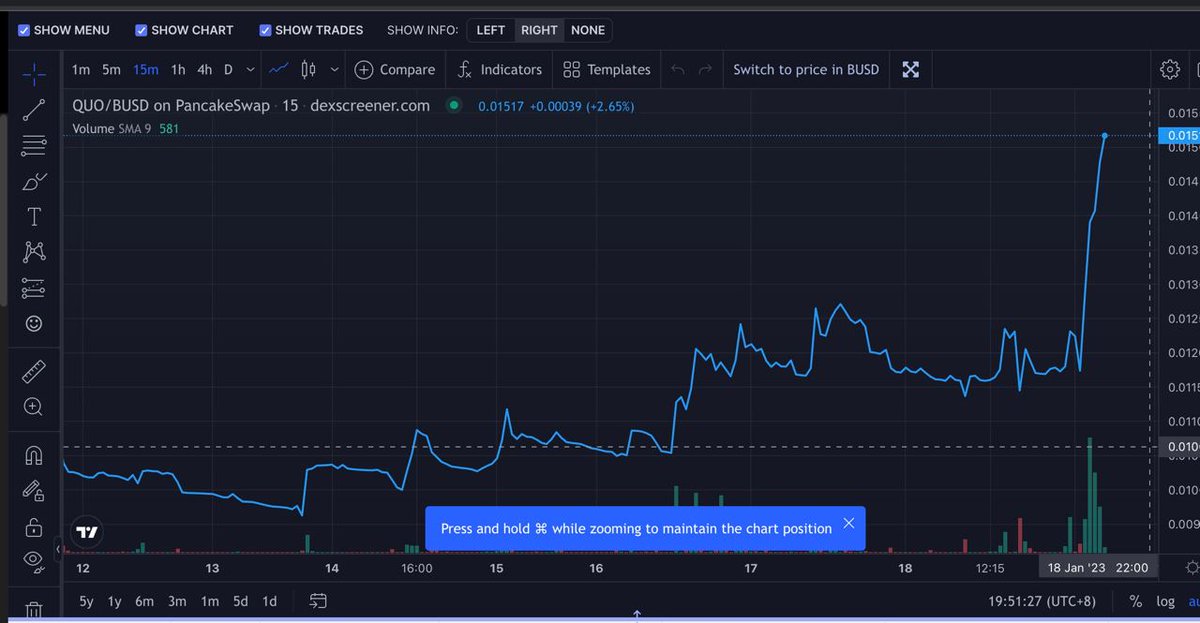The width and height of the screenshot is (1200, 623).
Task: Open the Indicators menu
Action: coord(499,69)
